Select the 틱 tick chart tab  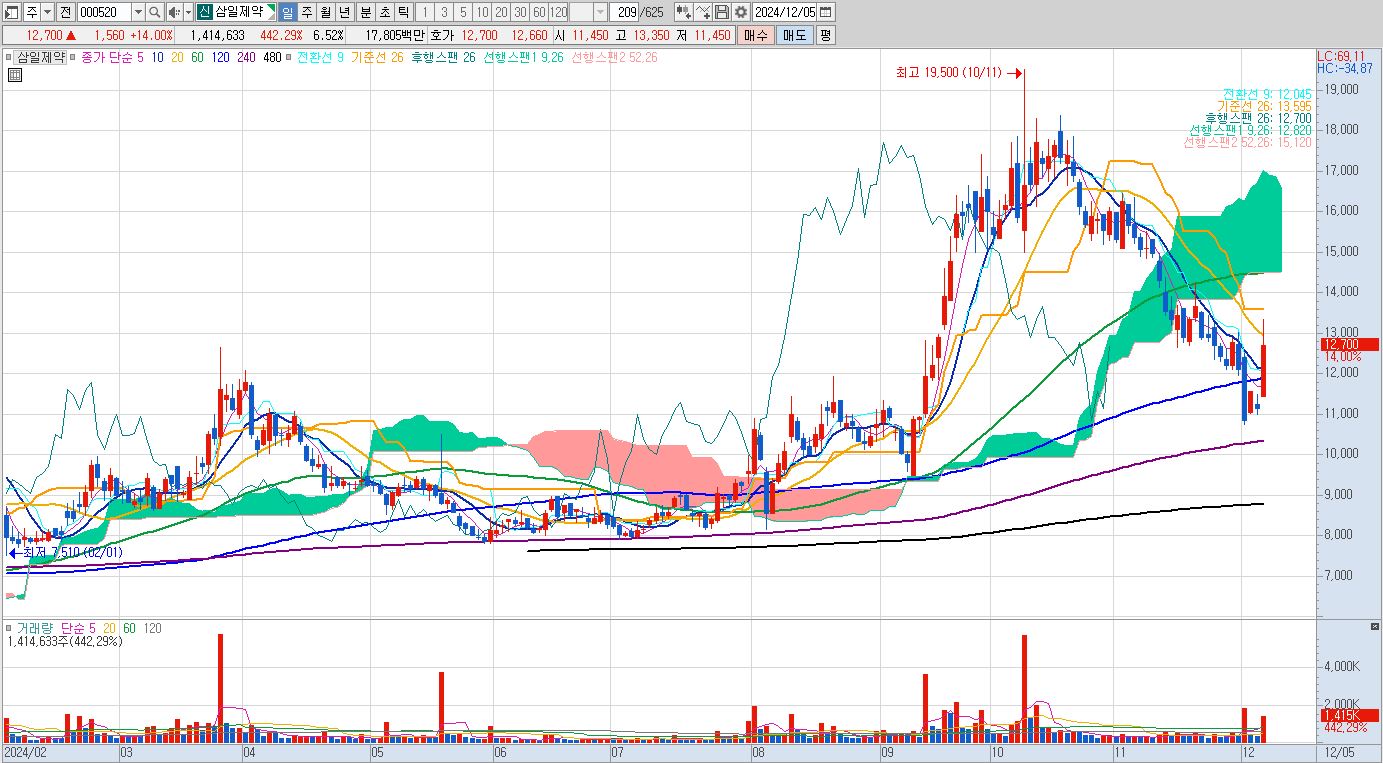(x=403, y=12)
